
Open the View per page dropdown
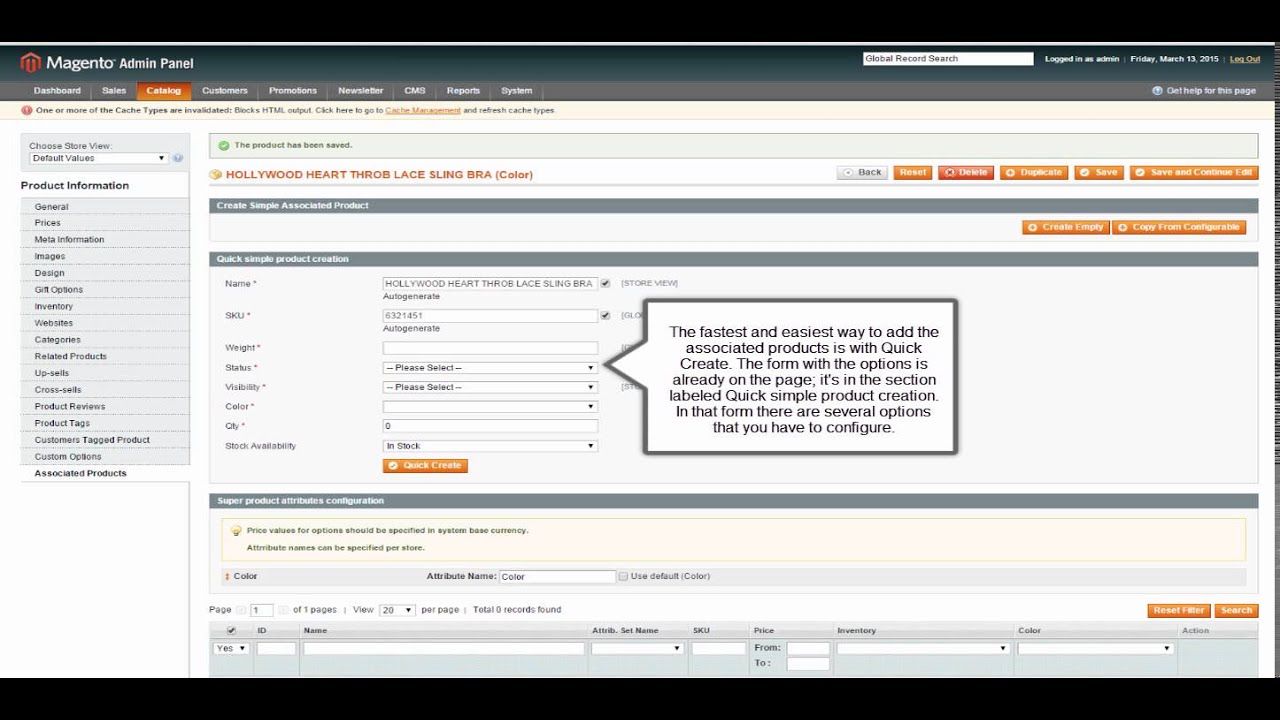tap(397, 610)
